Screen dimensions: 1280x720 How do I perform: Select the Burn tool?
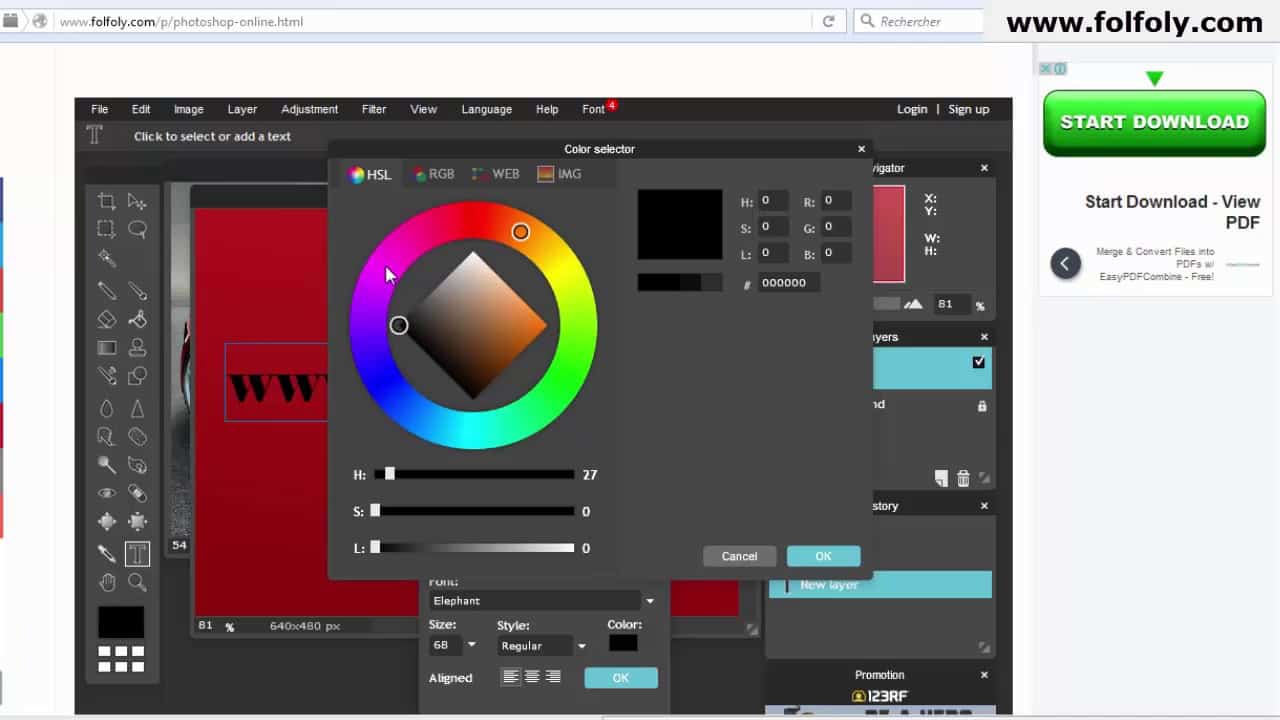pyautogui.click(x=137, y=465)
